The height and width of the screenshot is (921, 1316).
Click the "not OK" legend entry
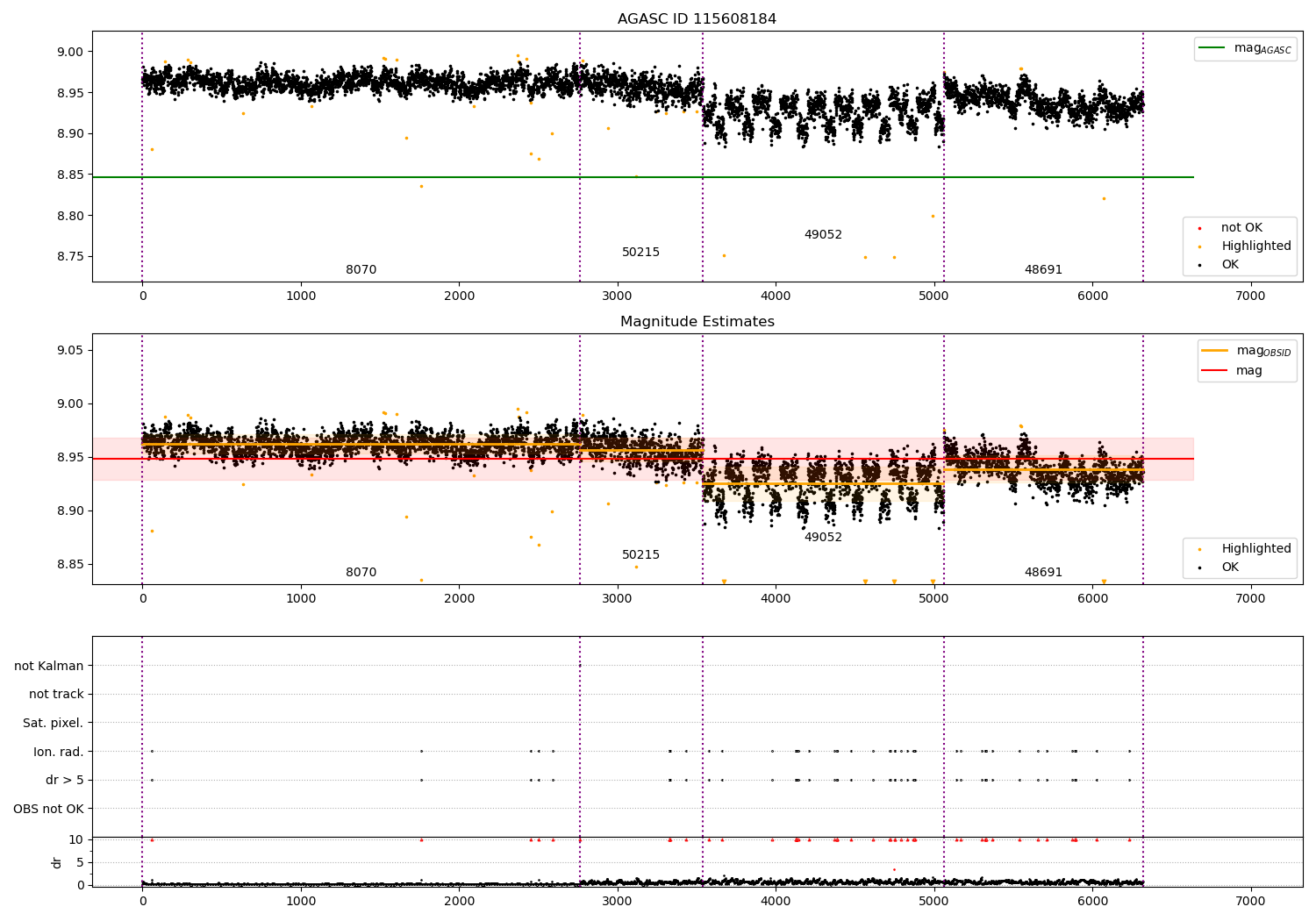tap(1241, 227)
